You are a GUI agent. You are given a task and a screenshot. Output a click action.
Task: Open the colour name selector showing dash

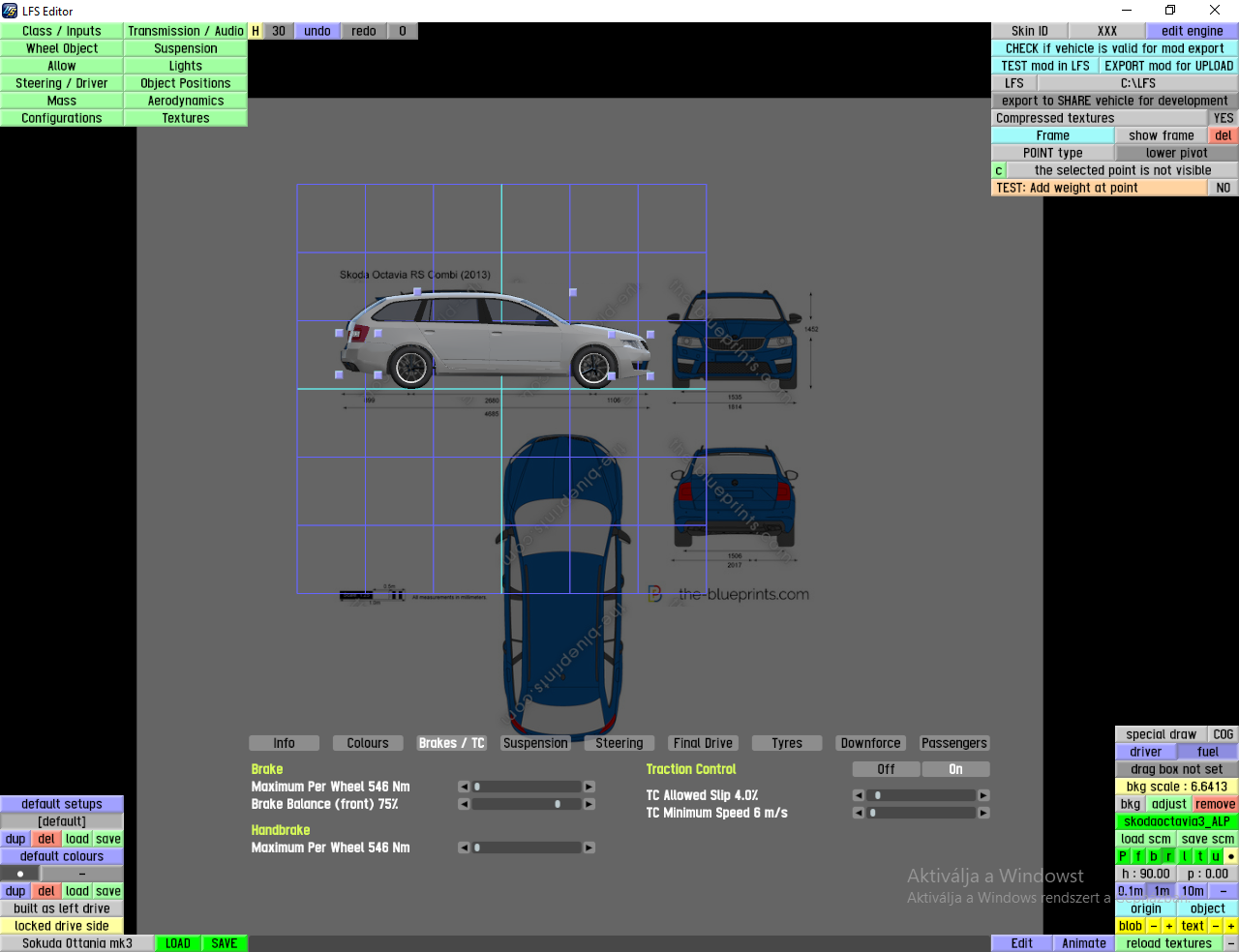pos(82,874)
